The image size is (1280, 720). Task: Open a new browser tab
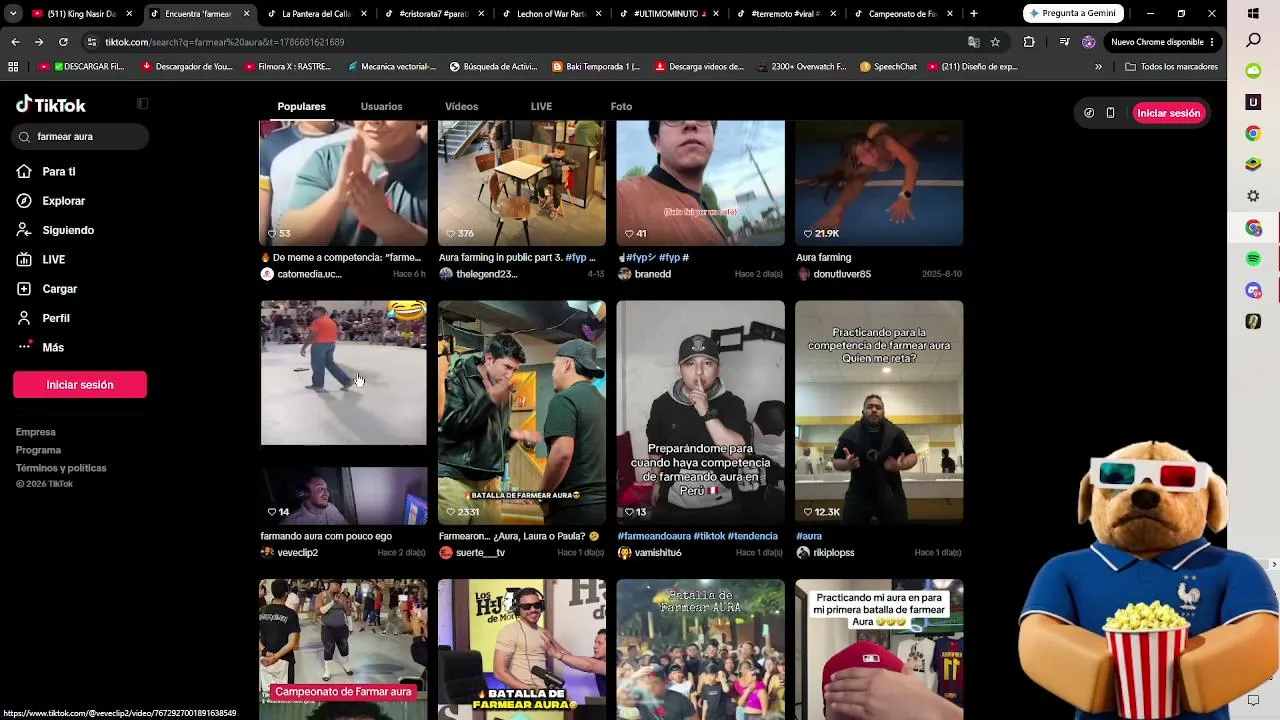pos(974,14)
